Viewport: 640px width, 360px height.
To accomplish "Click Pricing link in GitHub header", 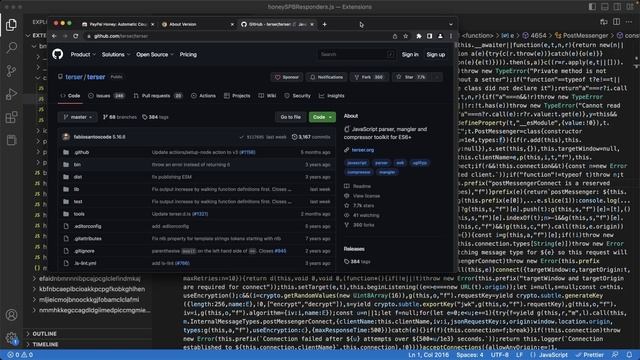I will point(188,55).
